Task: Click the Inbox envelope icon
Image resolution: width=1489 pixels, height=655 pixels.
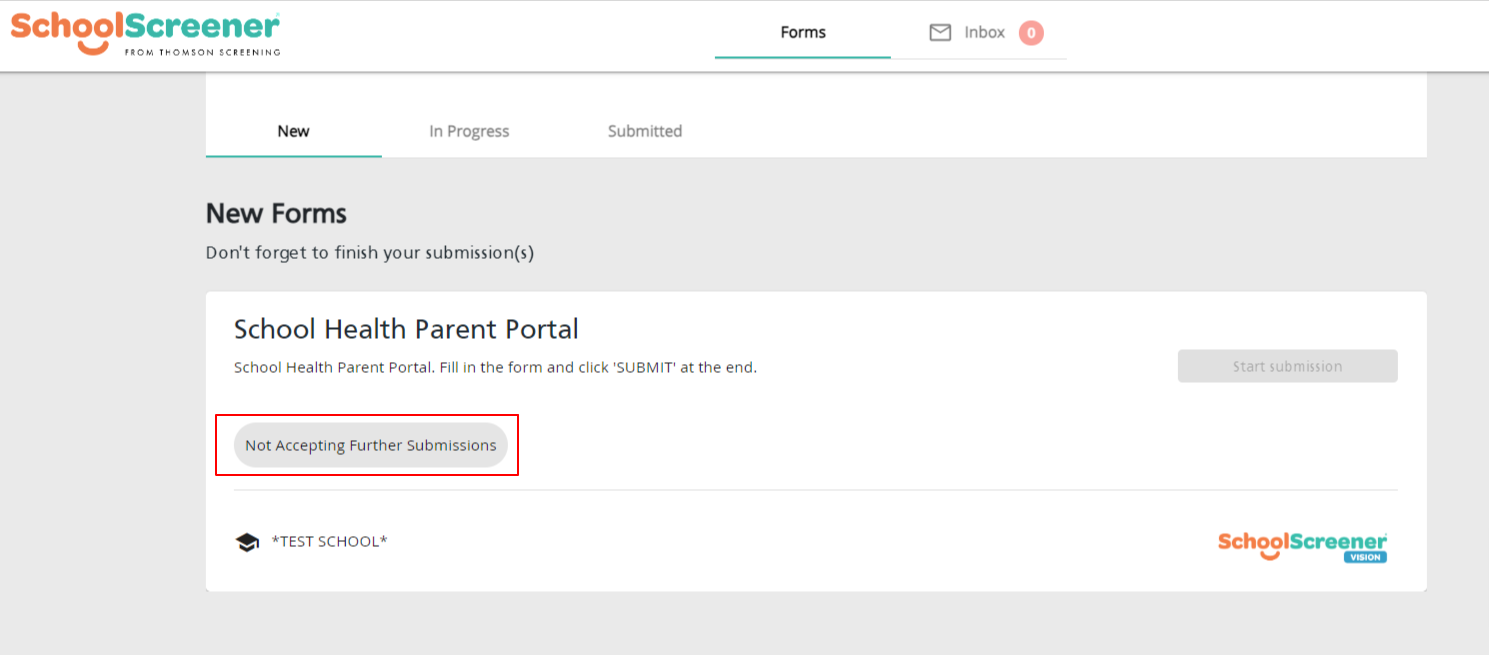Action: point(940,33)
